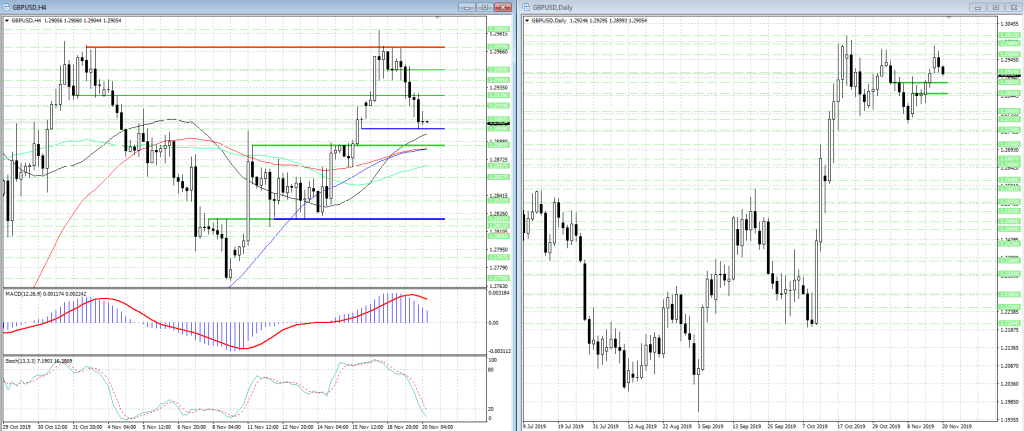Click the GBPUSD,H4 window chart icon
This screenshot has width=1024, height=431.
[x=7, y=7]
